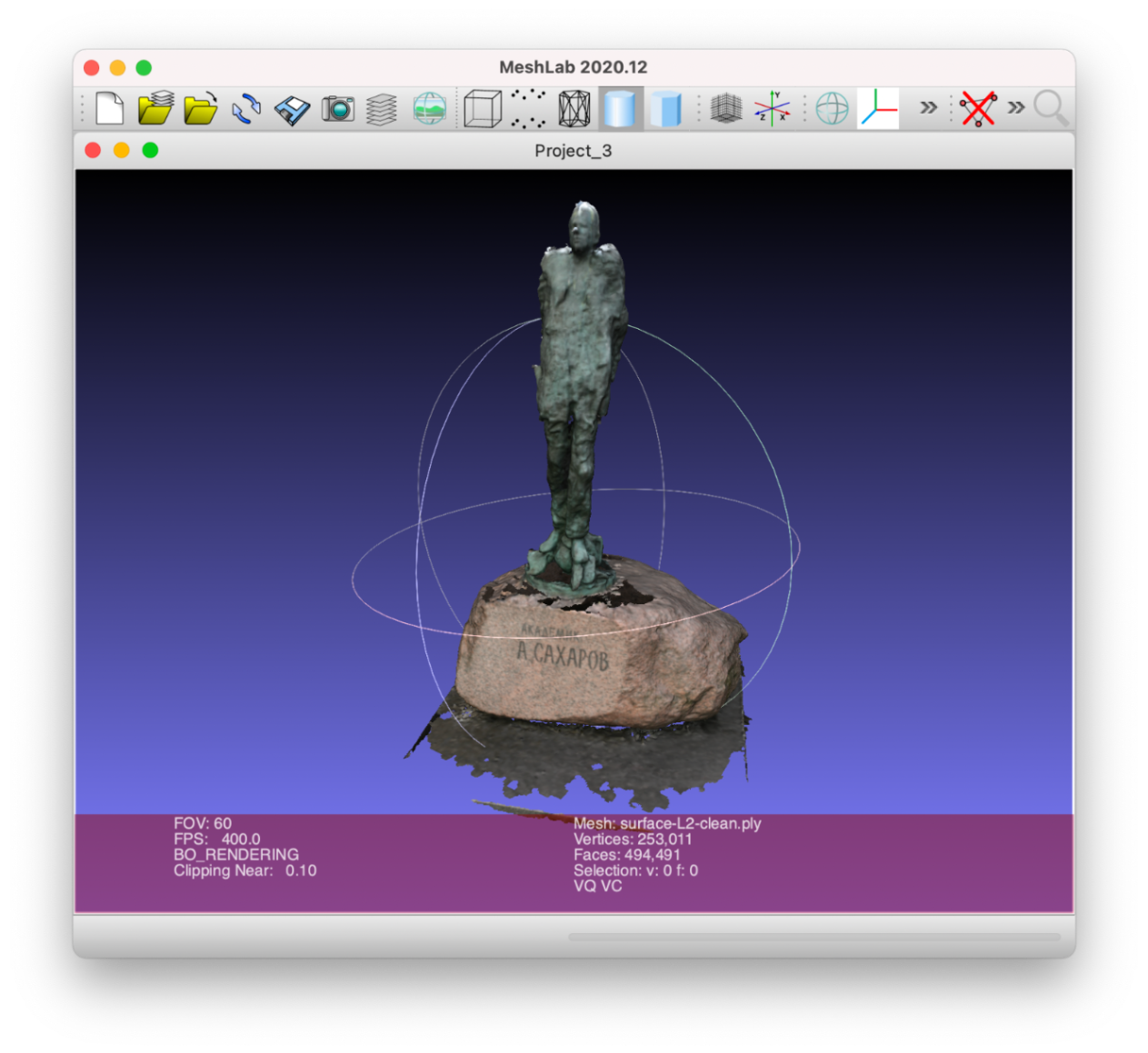Maximize the Project_3 sub-window
This screenshot has height=1053, width=1148.
151,150
